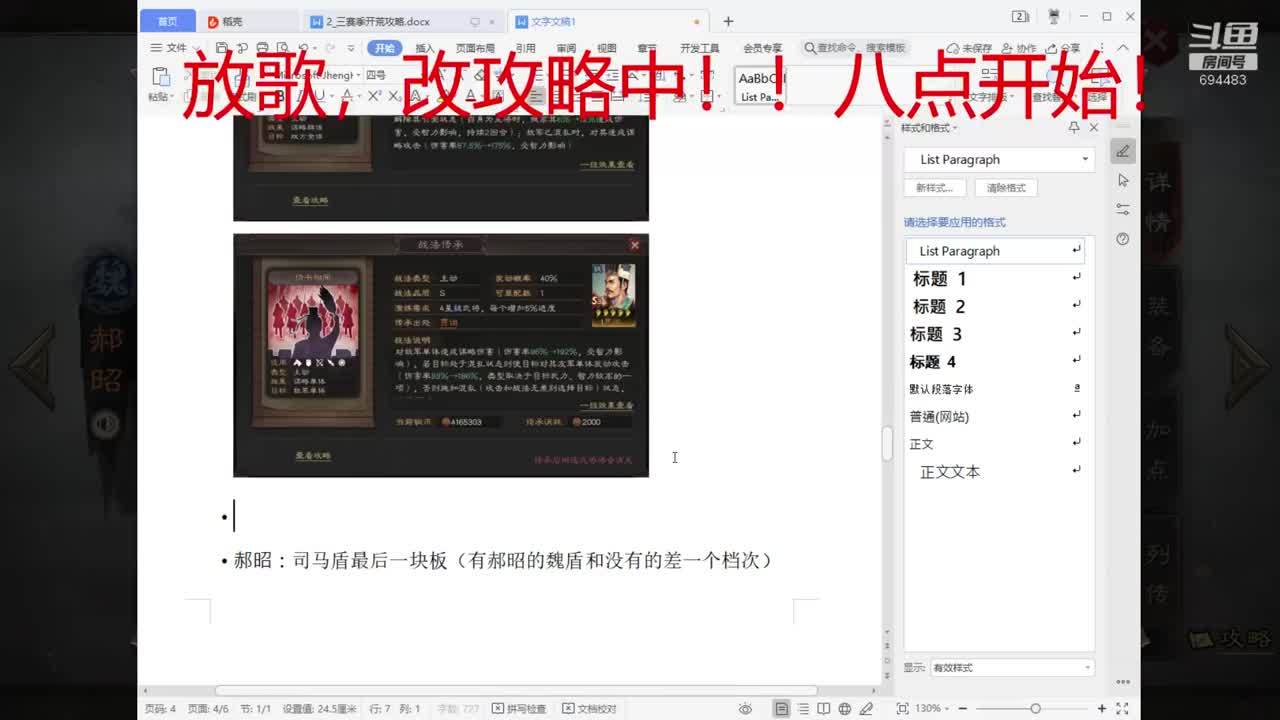Expand the List Paragraph style dropdown

coord(1085,159)
